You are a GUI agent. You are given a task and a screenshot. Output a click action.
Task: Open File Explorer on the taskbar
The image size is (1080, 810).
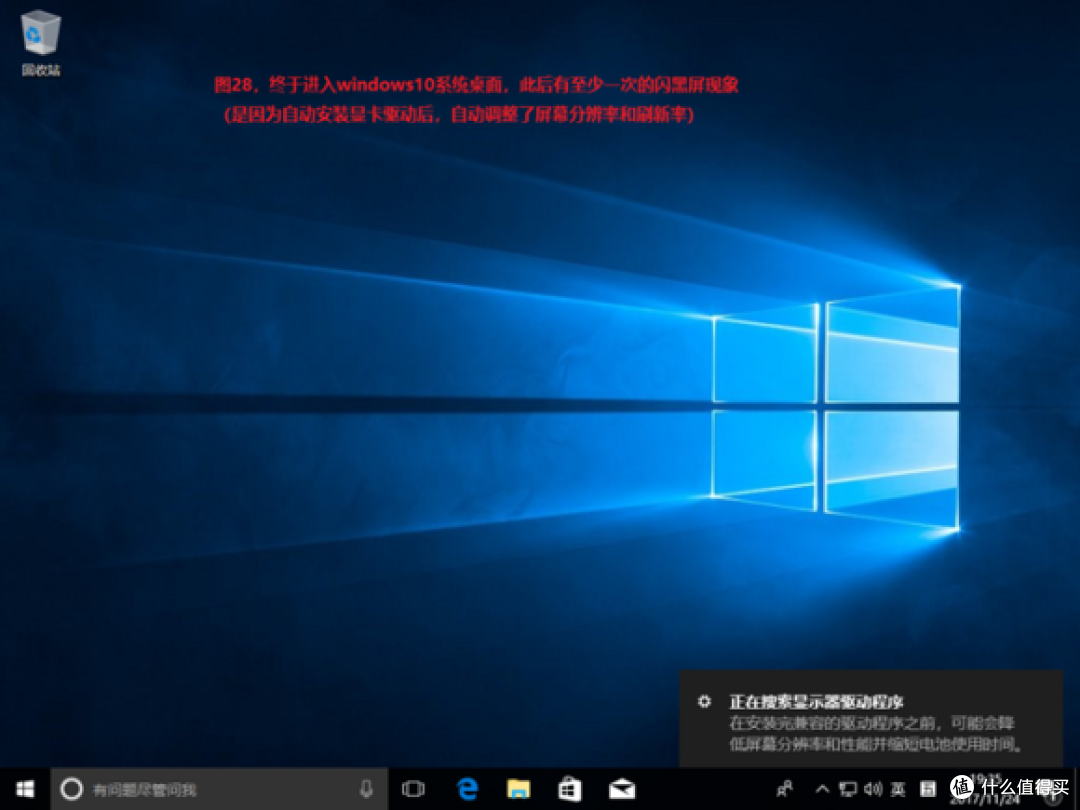pos(519,790)
